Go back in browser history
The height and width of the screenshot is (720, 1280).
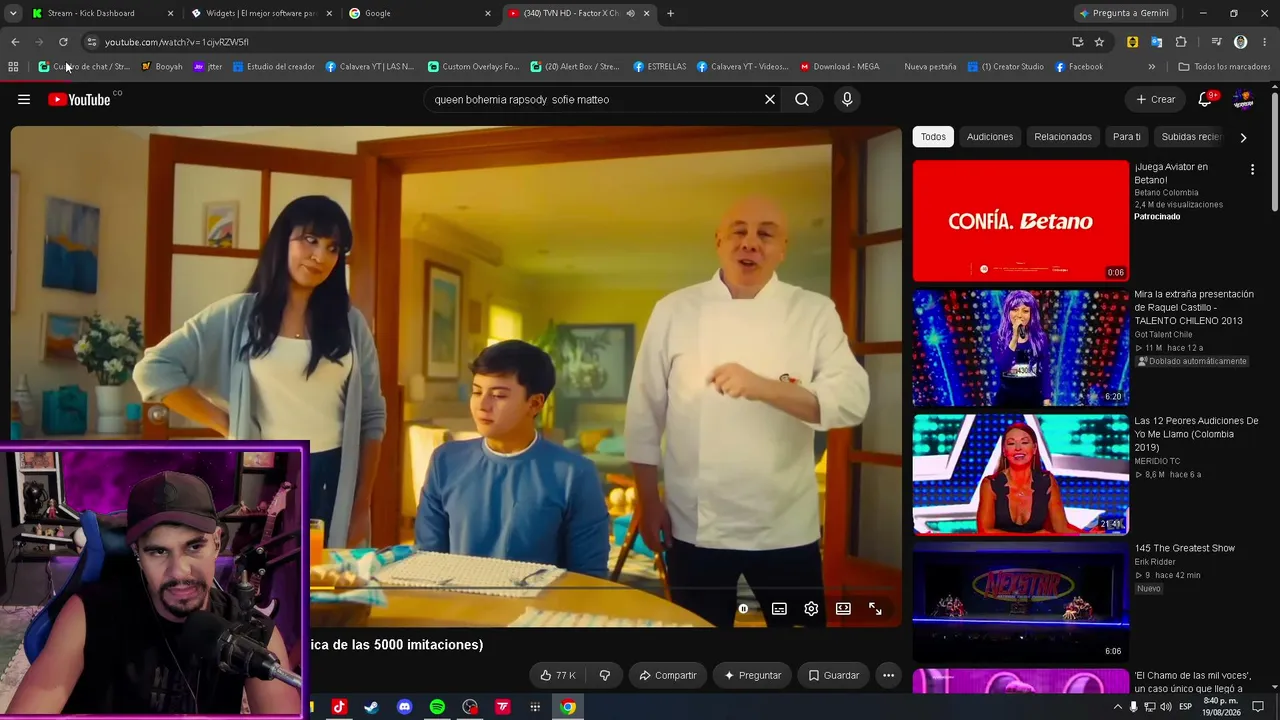tap(15, 42)
